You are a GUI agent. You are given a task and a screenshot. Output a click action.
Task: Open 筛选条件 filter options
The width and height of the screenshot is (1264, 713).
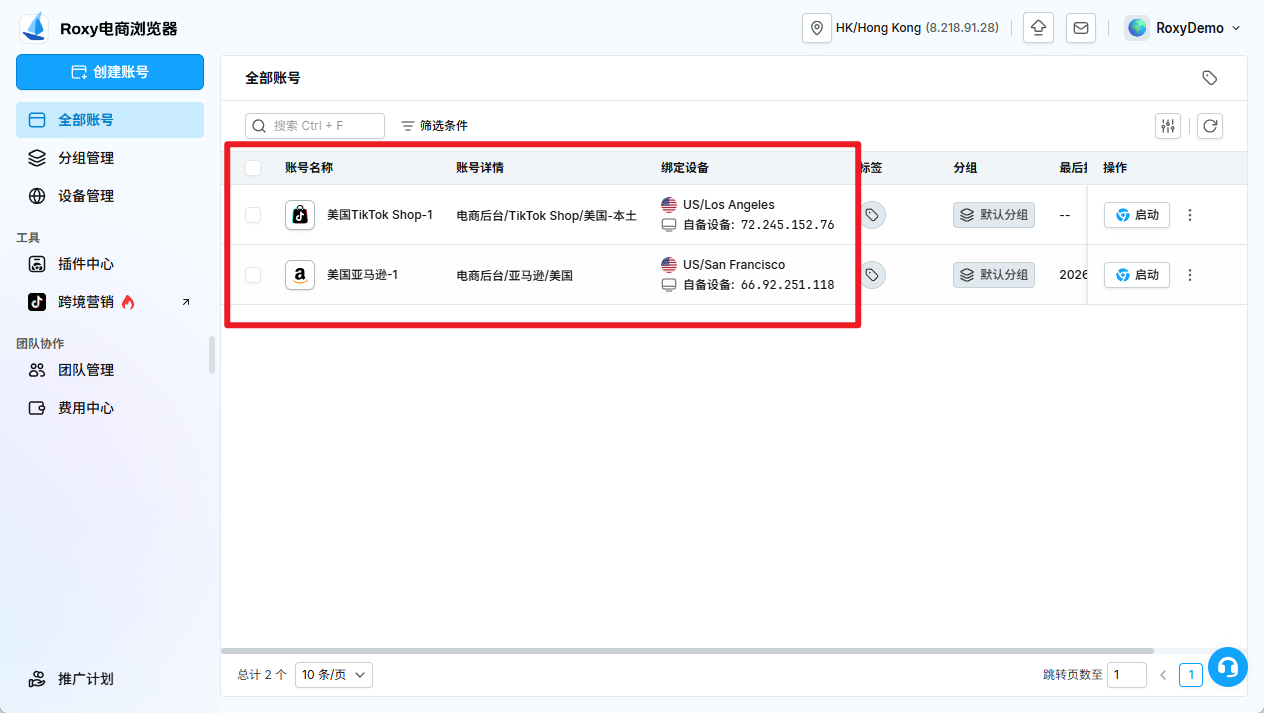coord(434,126)
